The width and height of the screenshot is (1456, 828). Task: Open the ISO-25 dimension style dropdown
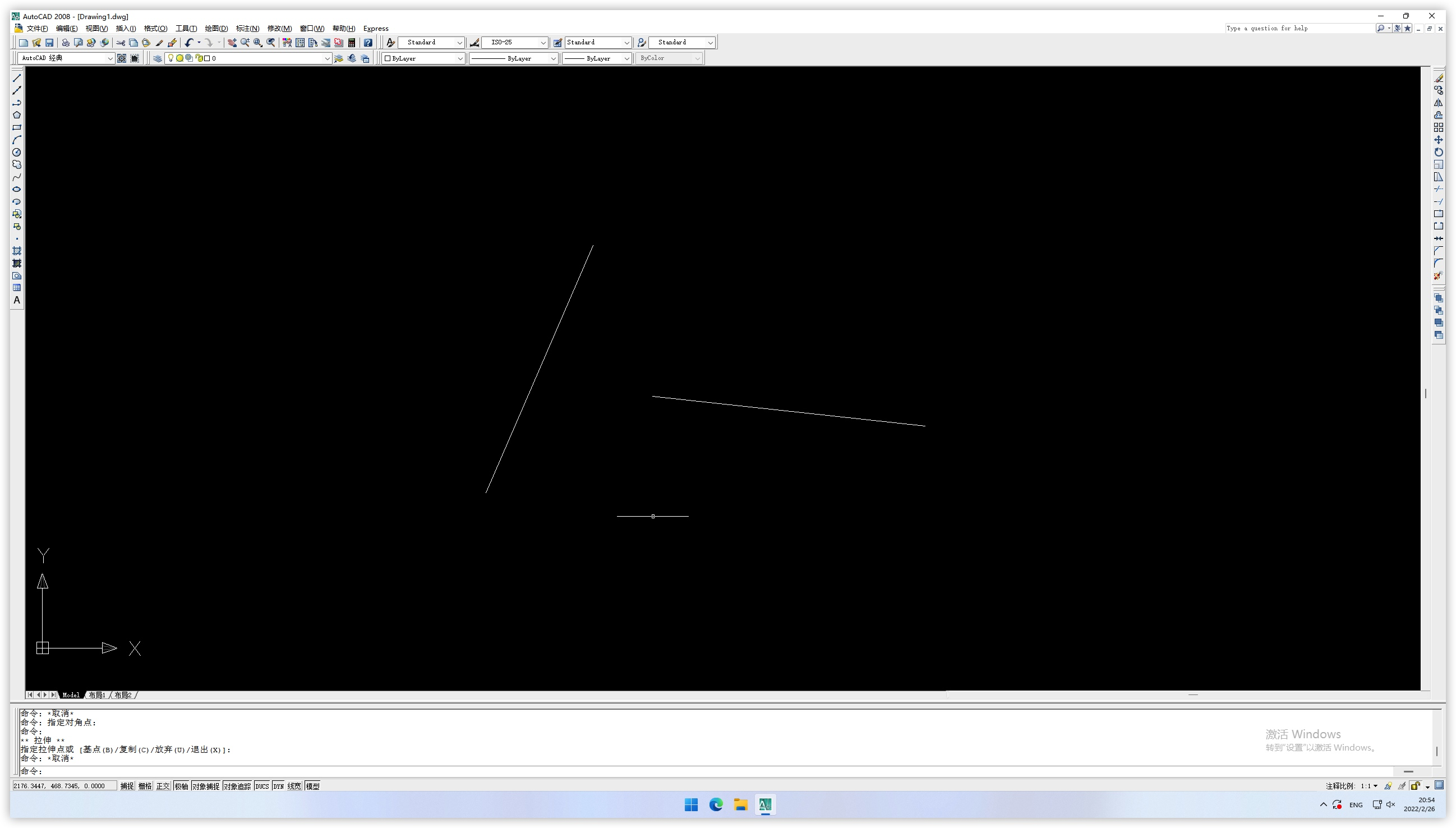point(542,43)
